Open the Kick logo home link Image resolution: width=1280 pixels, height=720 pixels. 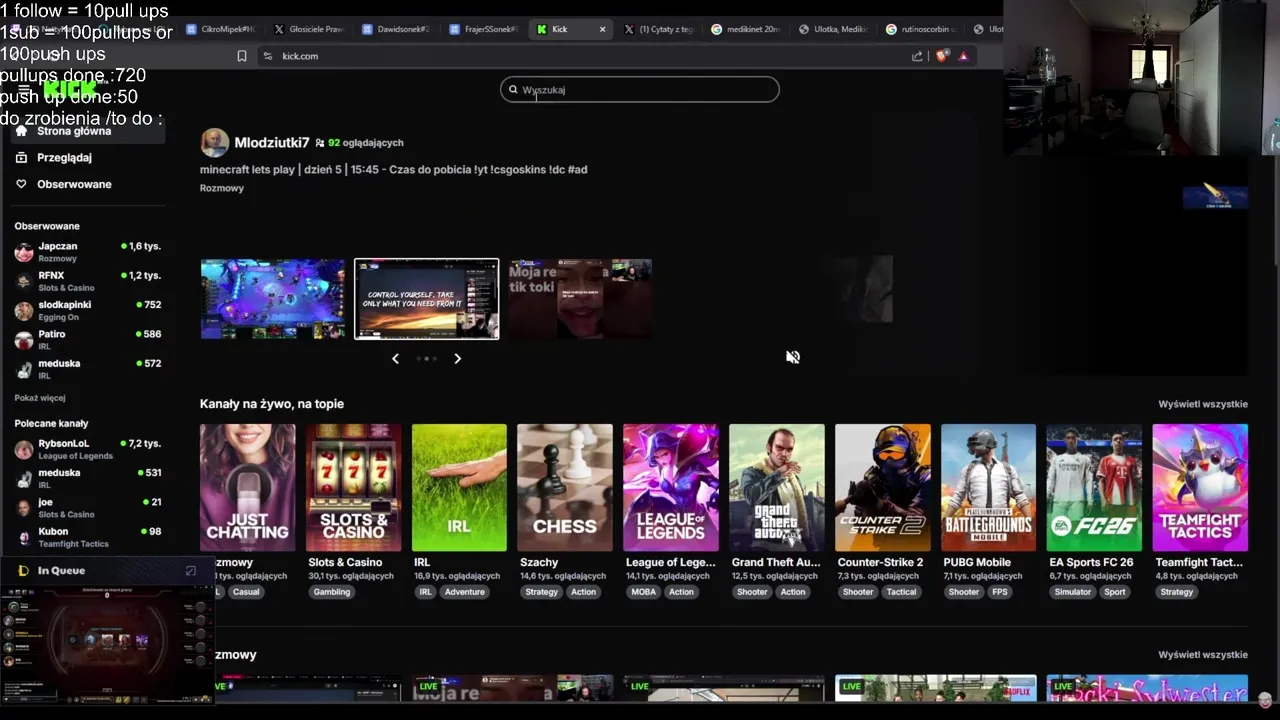(70, 91)
